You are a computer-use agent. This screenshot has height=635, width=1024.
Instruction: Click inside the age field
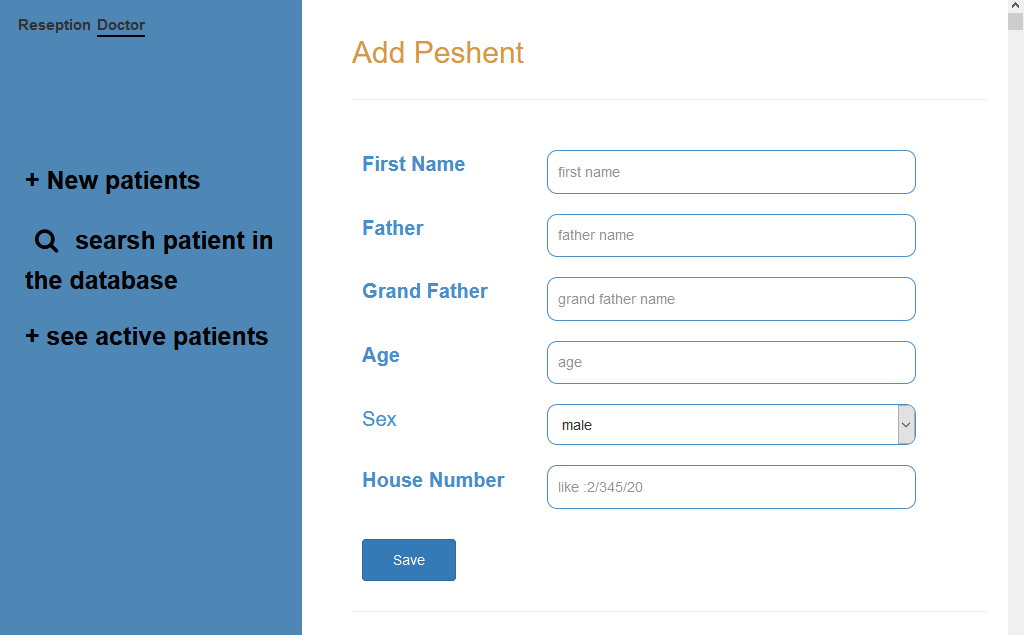point(731,362)
